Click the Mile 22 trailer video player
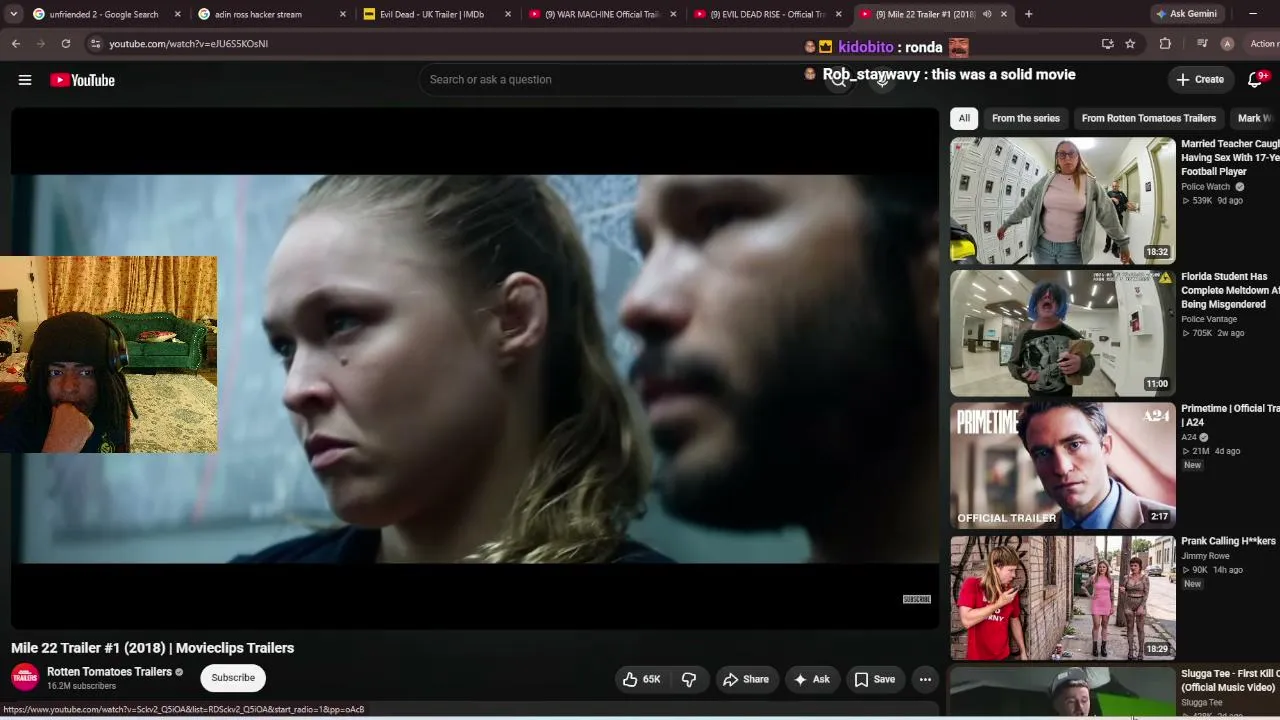1280x720 pixels. click(475, 368)
